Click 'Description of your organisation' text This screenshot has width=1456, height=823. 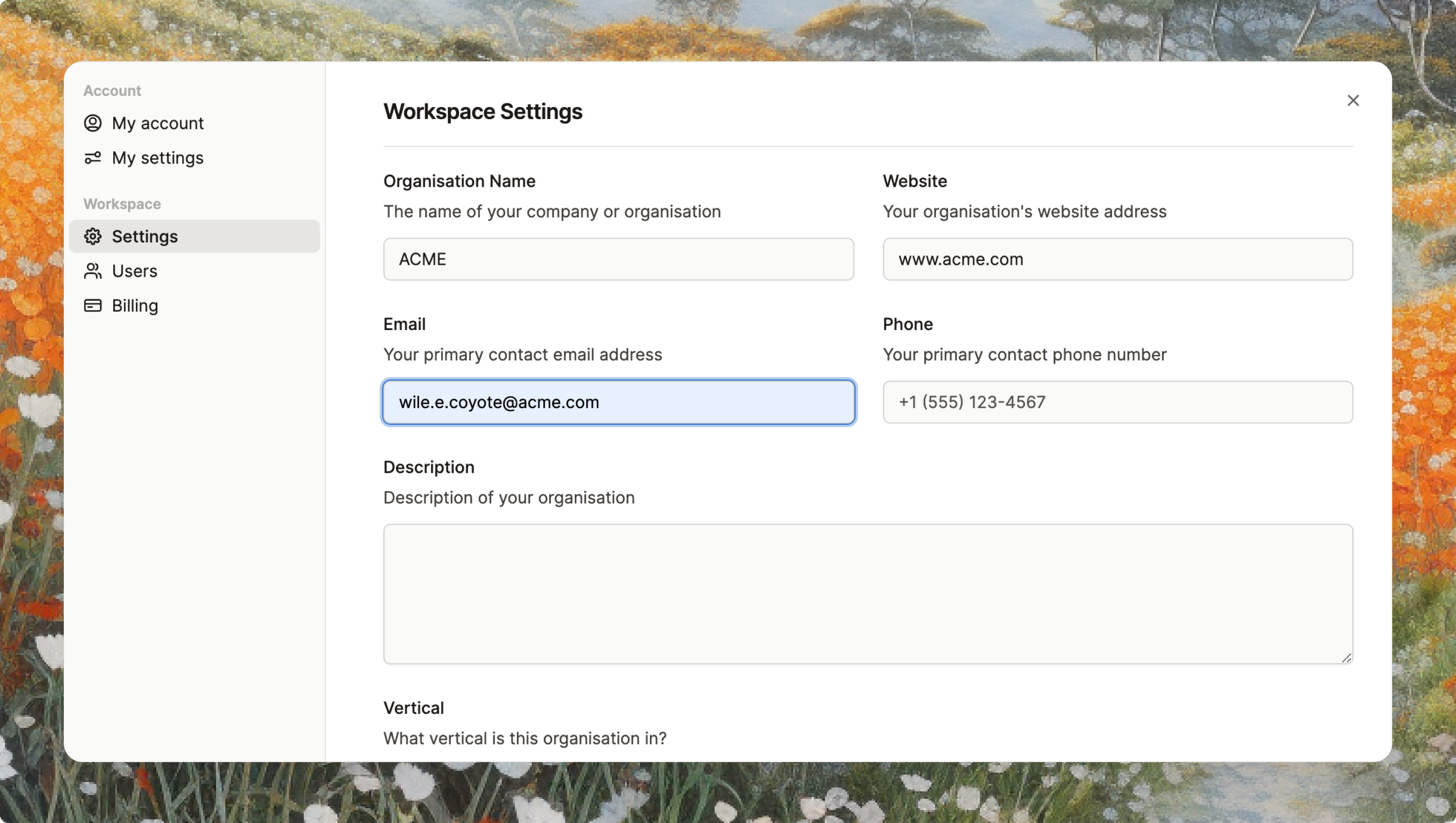(509, 497)
